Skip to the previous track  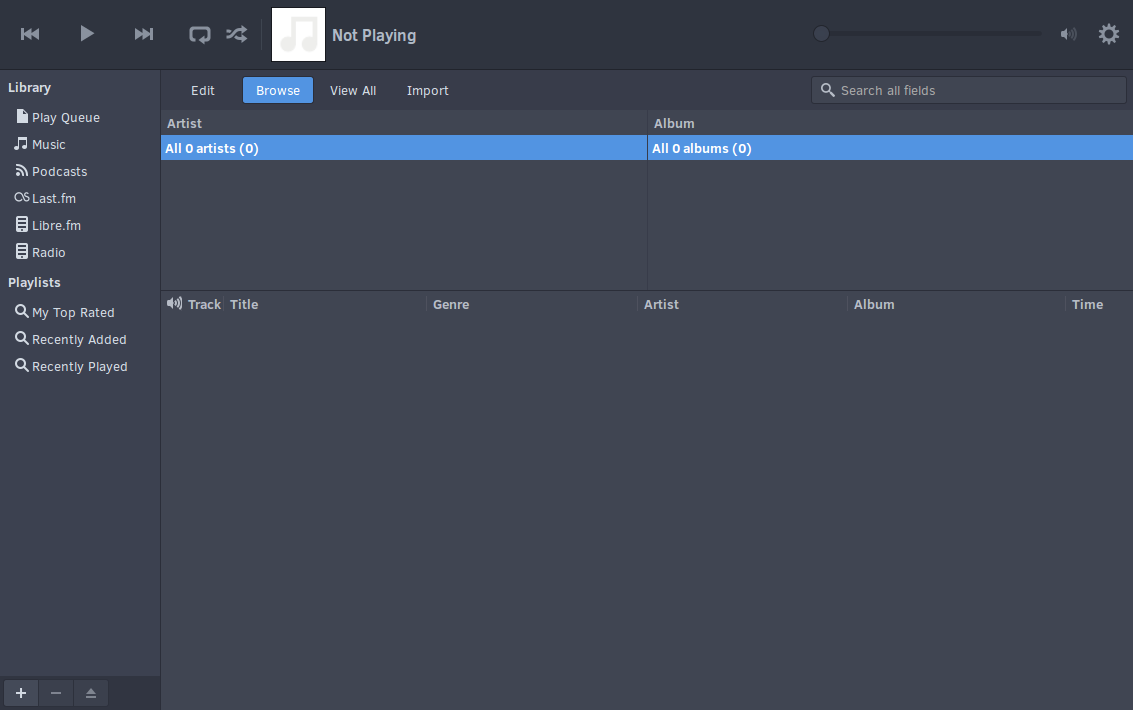[30, 34]
